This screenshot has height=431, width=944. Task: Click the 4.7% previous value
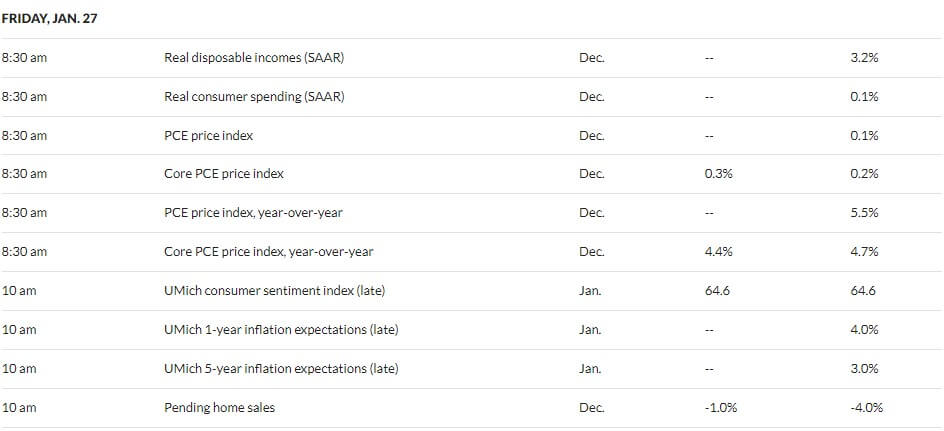click(864, 251)
